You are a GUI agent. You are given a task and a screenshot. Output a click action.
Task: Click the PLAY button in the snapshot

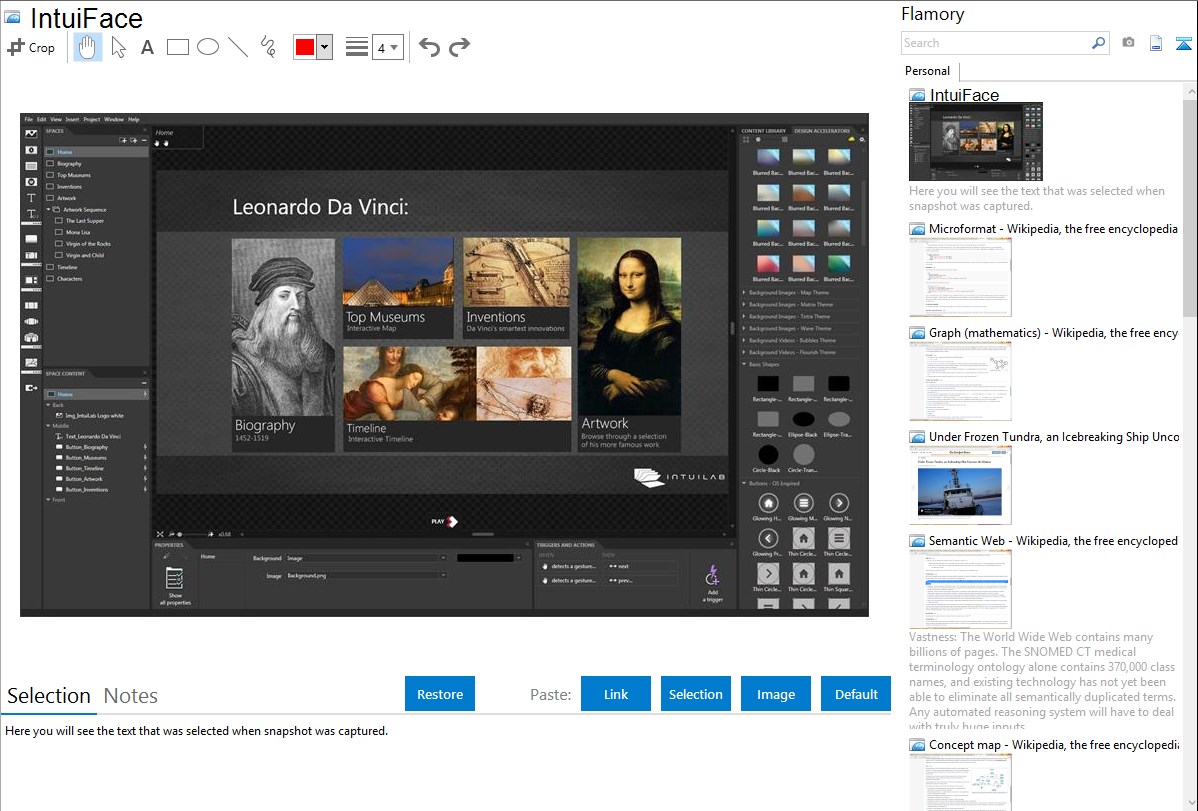[445, 521]
